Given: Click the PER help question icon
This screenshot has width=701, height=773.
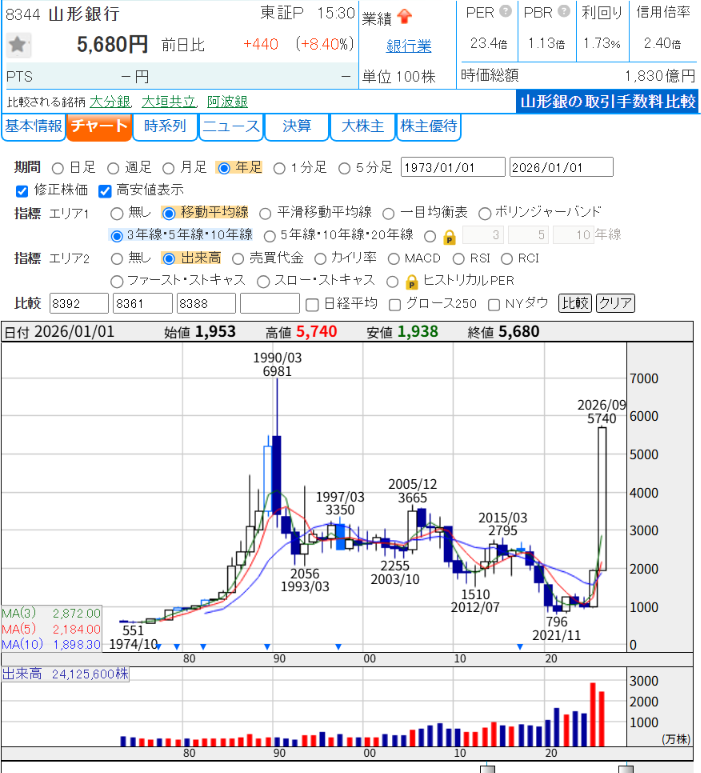Looking at the screenshot, I should click(506, 11).
